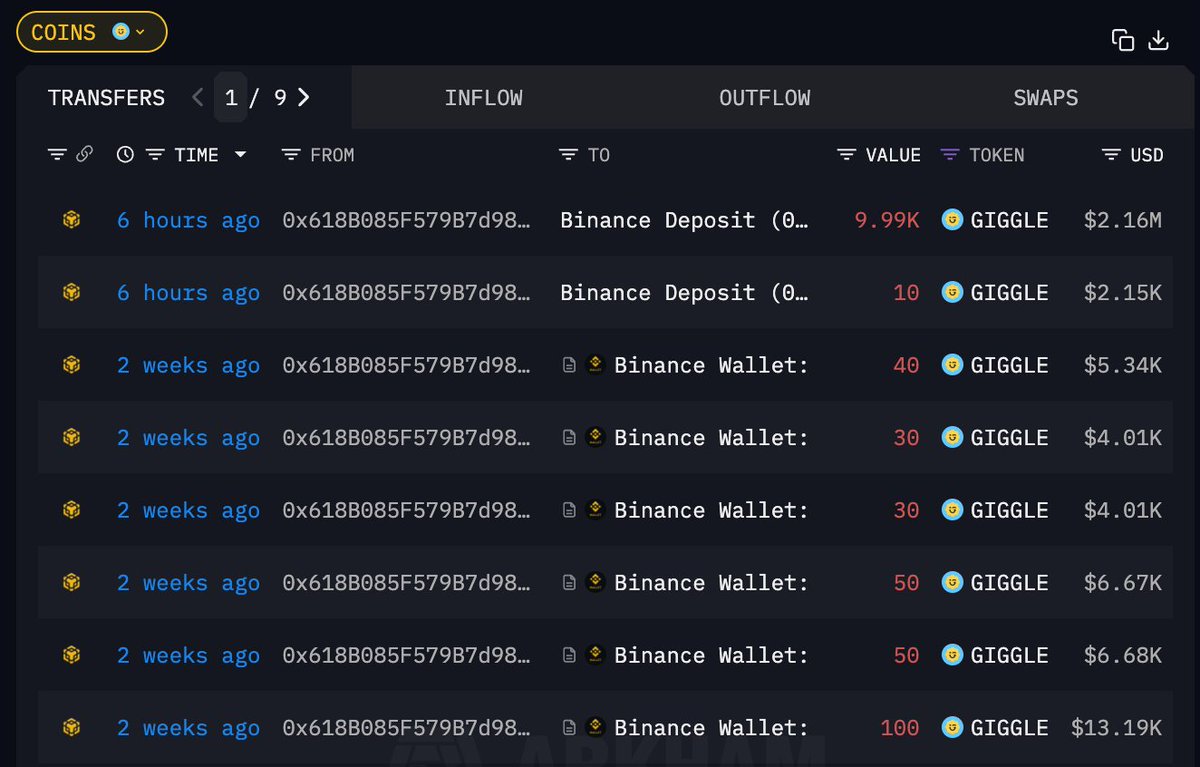Click the USD amount $13.19K

[1117, 728]
